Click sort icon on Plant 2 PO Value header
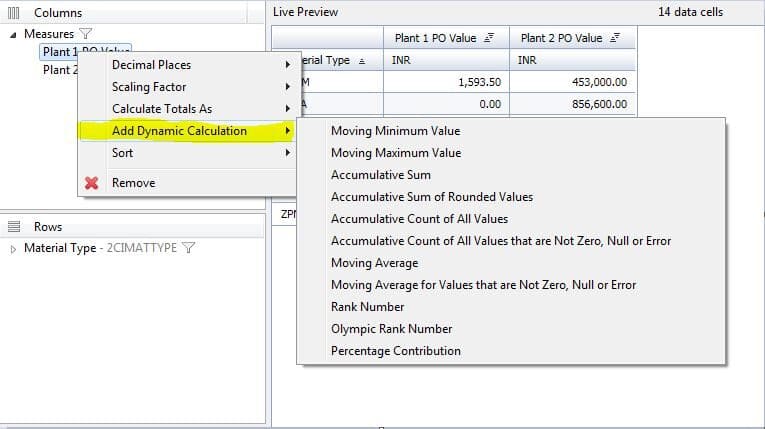The image size is (765, 429). (x=615, y=38)
